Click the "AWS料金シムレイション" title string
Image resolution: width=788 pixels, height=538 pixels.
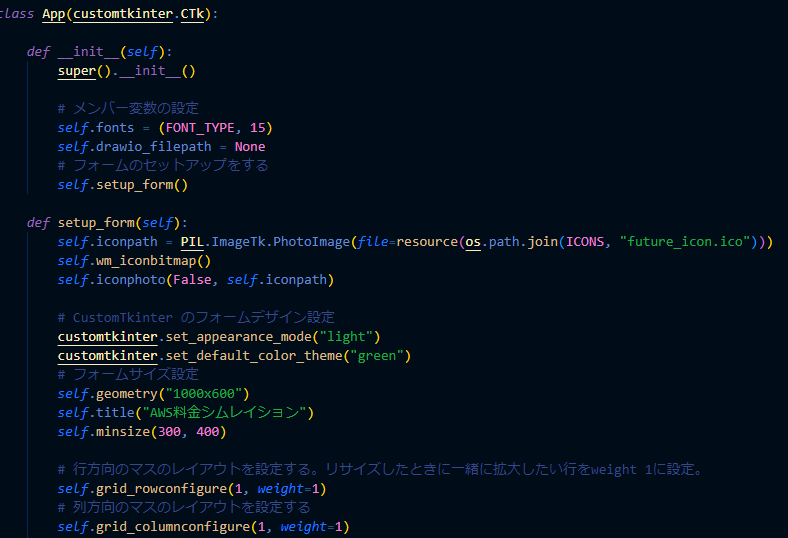(224, 413)
